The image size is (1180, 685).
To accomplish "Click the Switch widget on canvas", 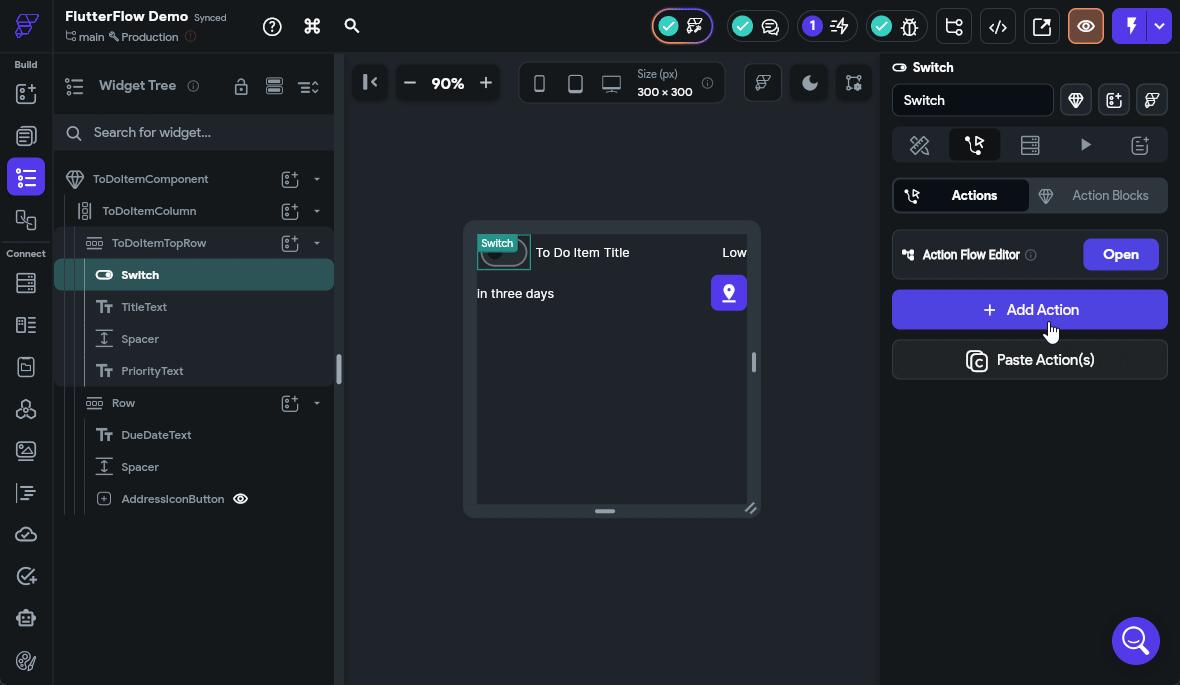I will pos(503,253).
